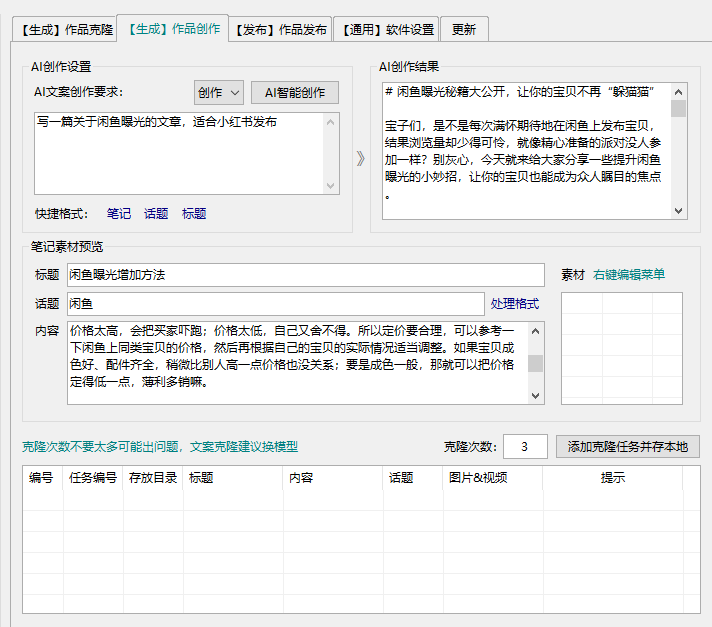Go to the 更新 tab
This screenshot has height=627, width=712.
464,30
